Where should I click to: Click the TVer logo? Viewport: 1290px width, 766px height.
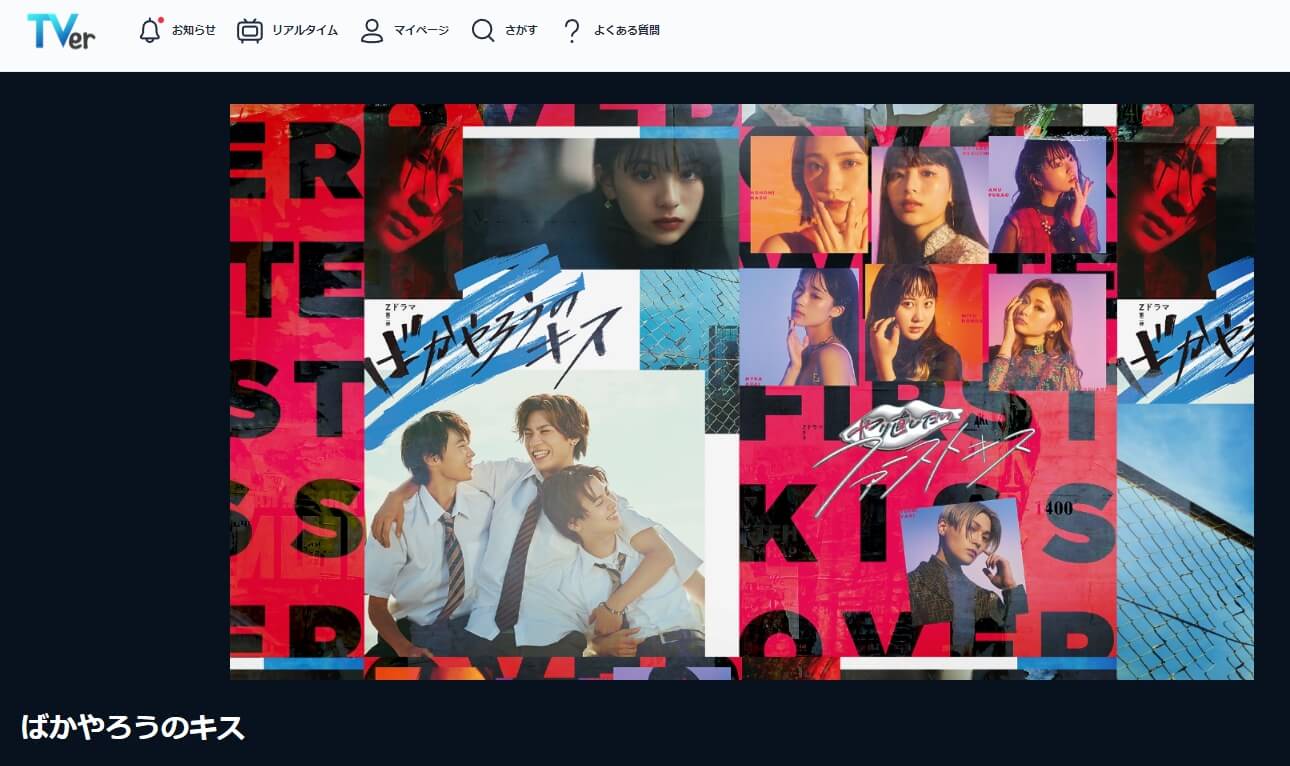61,31
